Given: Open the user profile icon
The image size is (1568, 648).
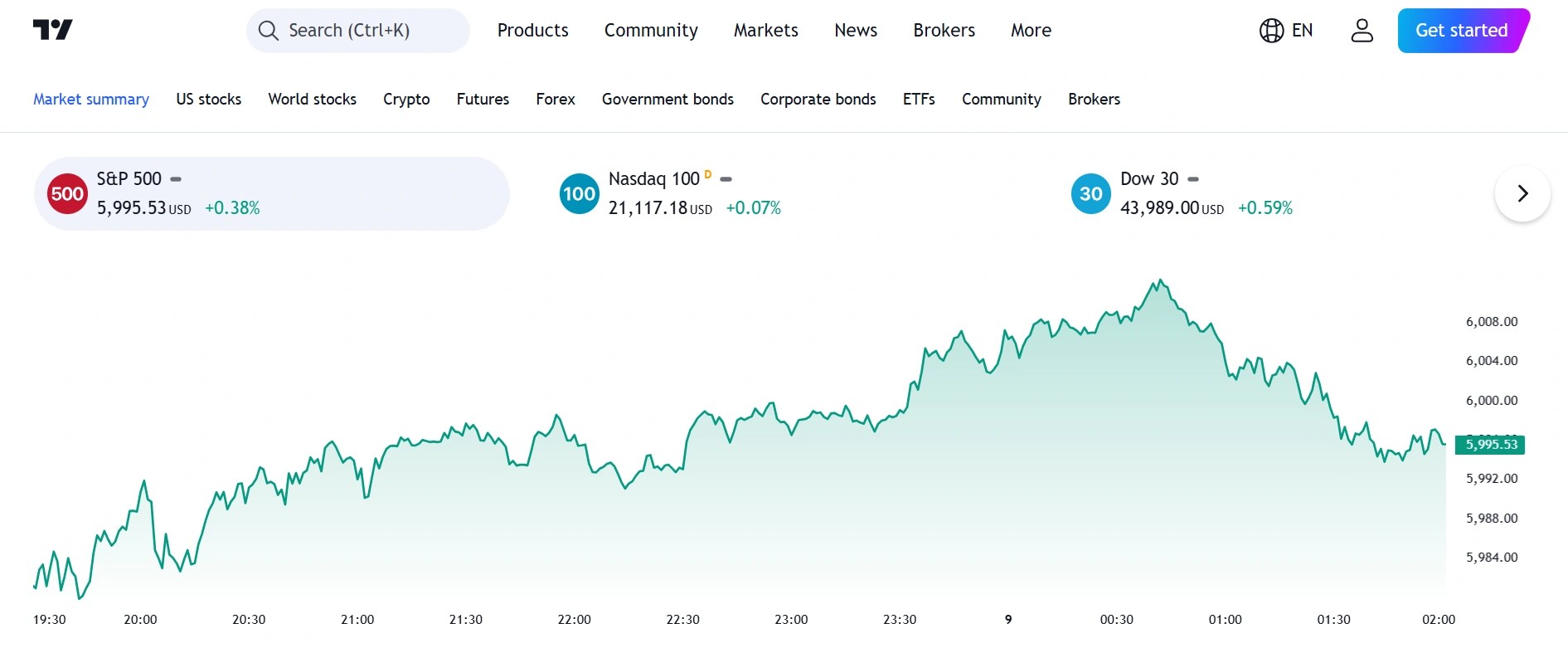Looking at the screenshot, I should tap(1362, 31).
